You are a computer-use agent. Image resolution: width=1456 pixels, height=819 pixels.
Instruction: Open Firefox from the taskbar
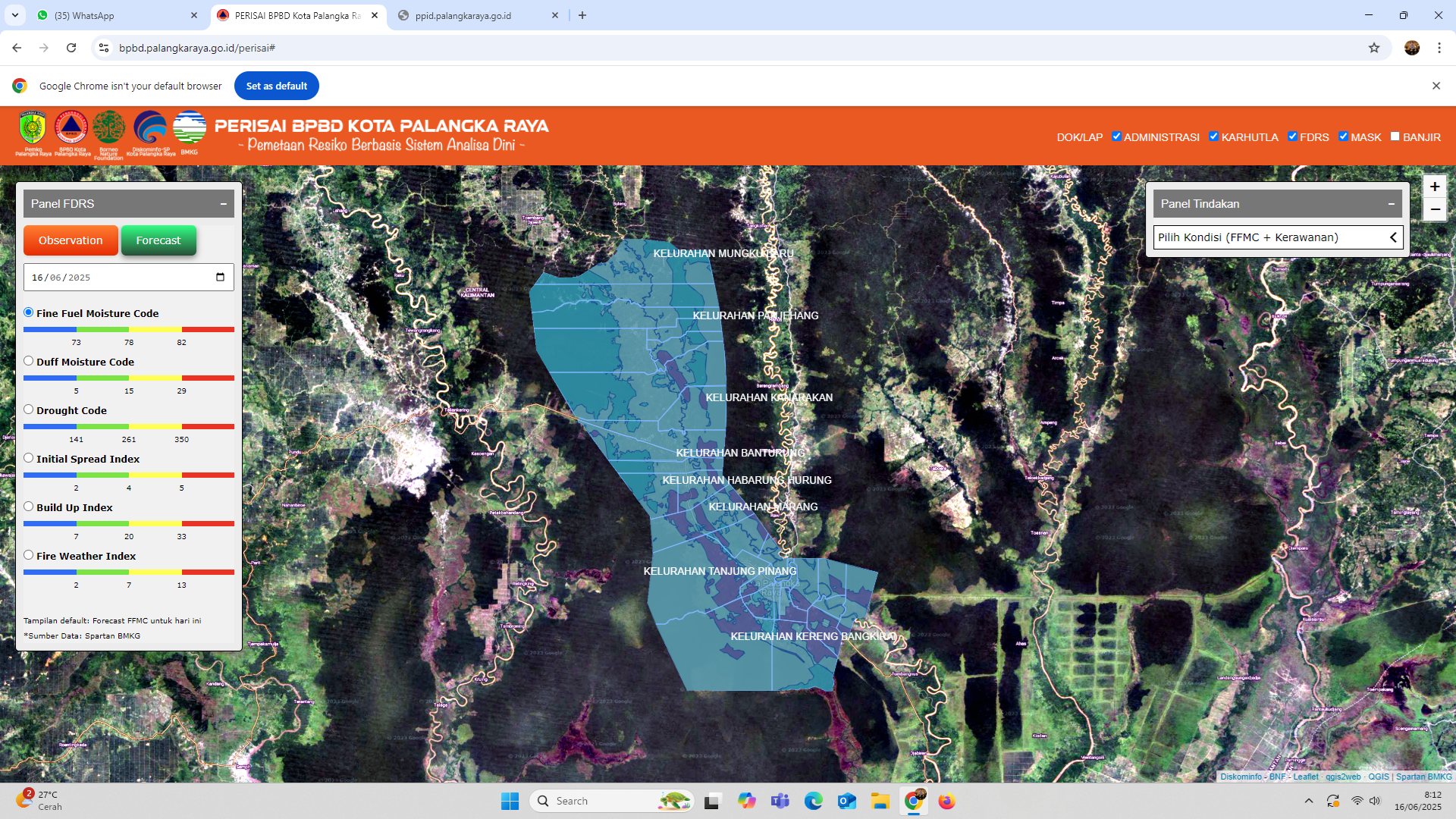pos(946,801)
